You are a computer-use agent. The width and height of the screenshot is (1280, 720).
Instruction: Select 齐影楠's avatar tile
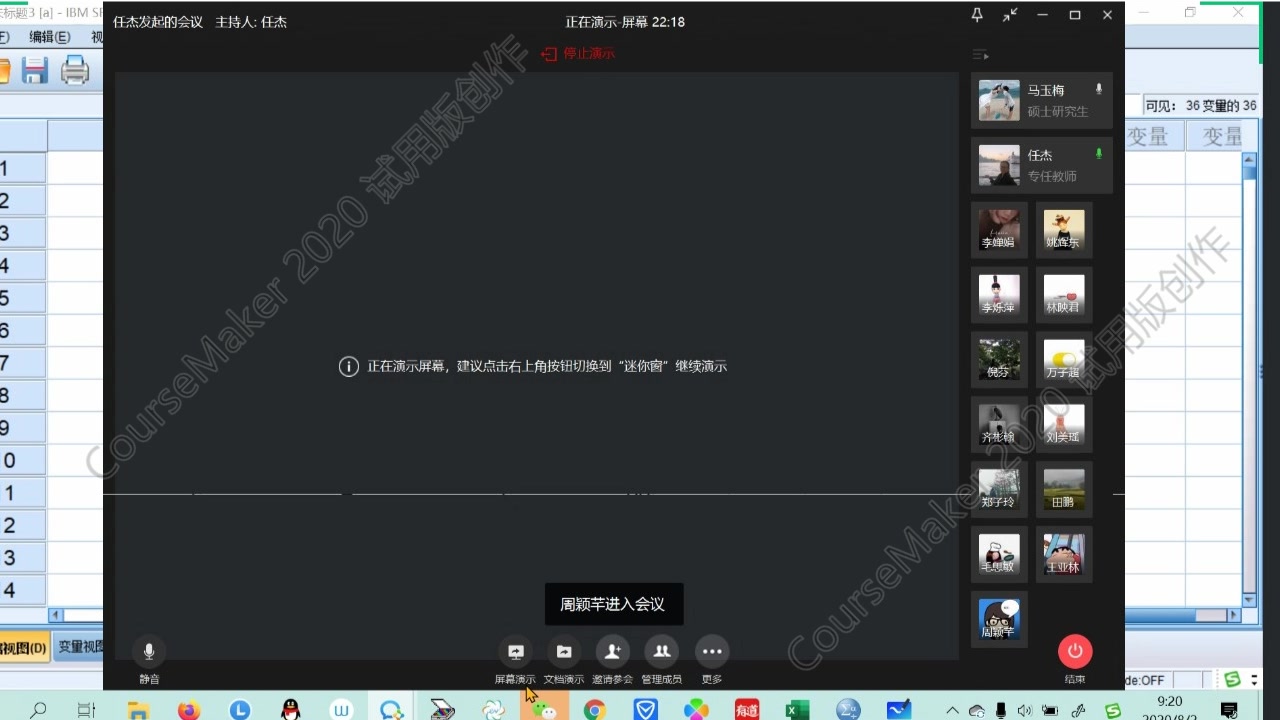coord(999,425)
